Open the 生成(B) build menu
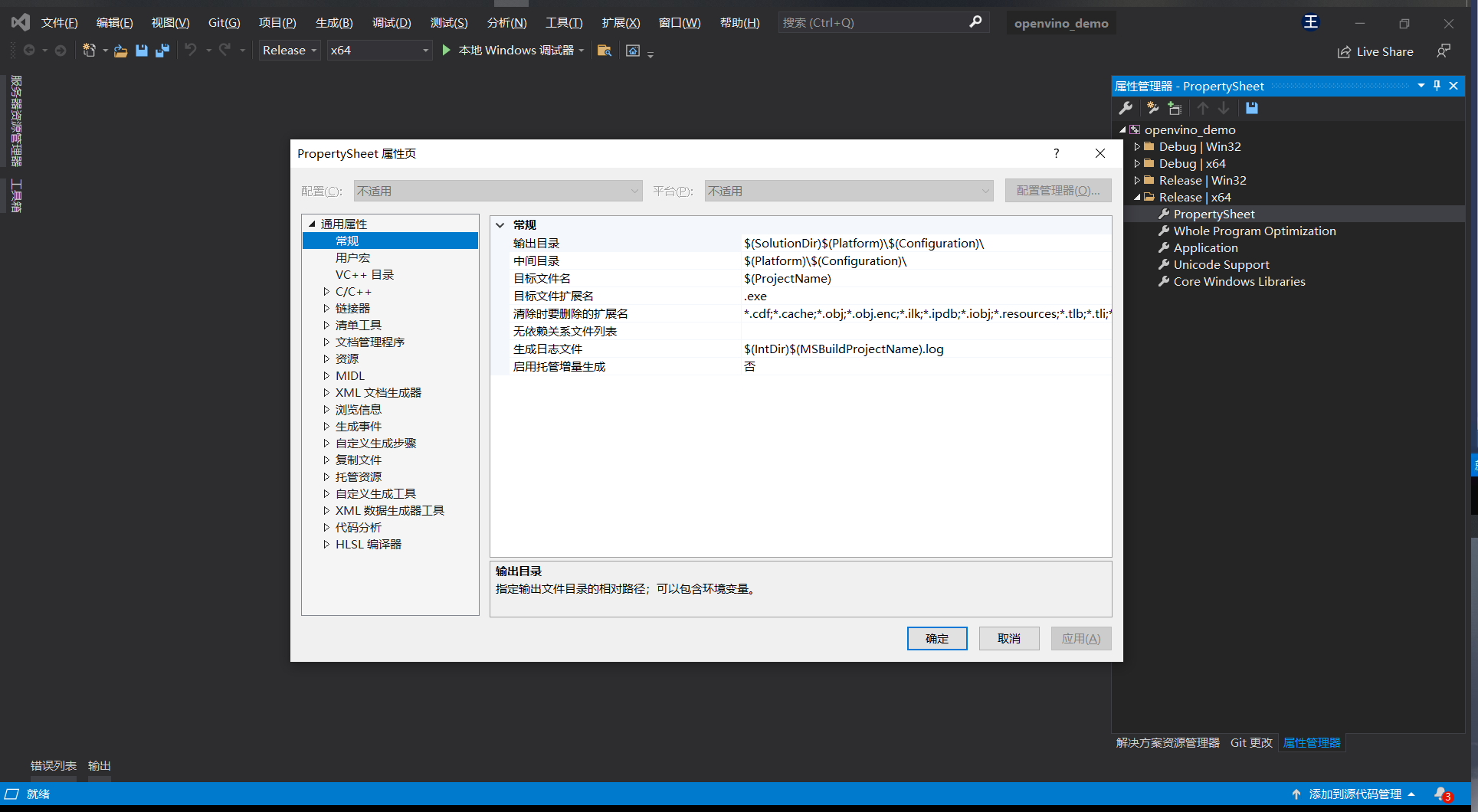Image resolution: width=1478 pixels, height=812 pixels. tap(334, 23)
